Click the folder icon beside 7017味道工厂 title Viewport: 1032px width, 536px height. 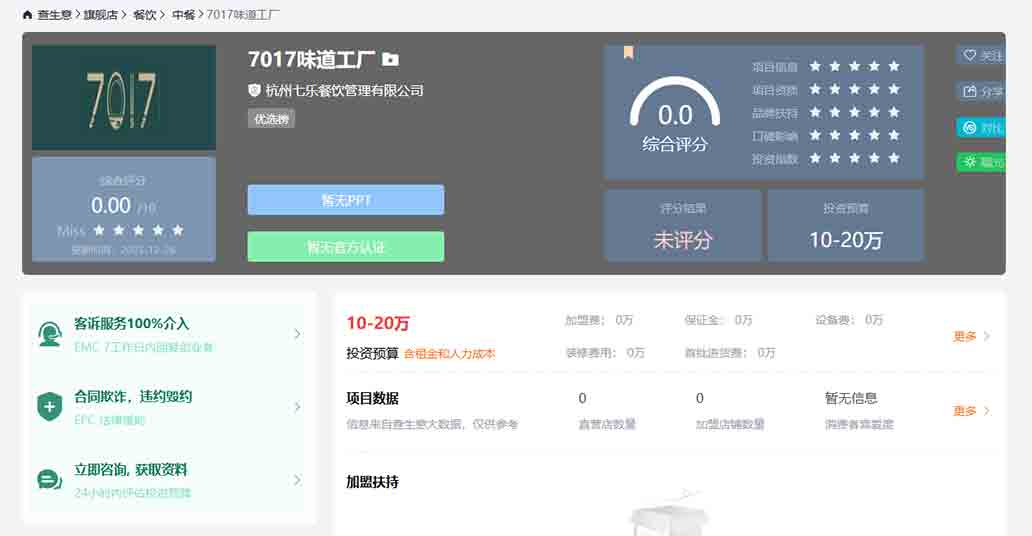[390, 60]
